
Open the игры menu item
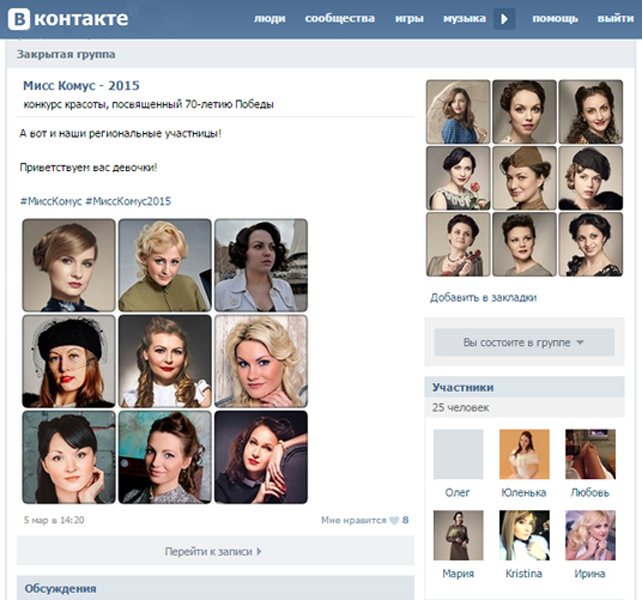409,18
